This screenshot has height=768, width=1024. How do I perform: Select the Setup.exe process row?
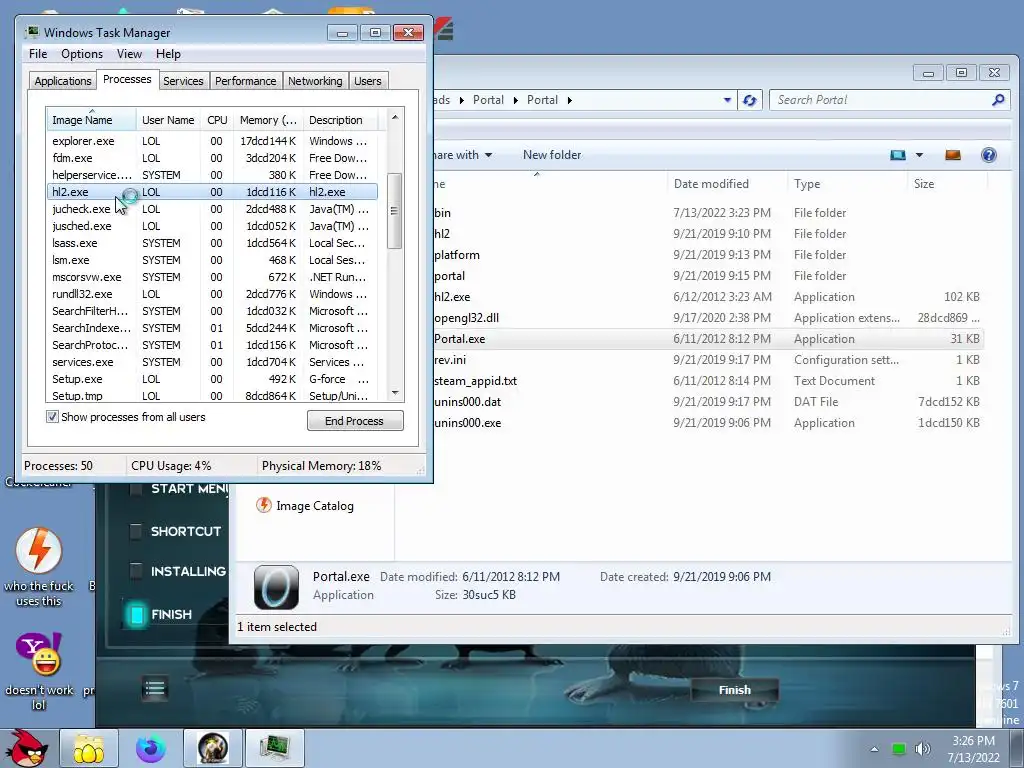tap(212, 379)
